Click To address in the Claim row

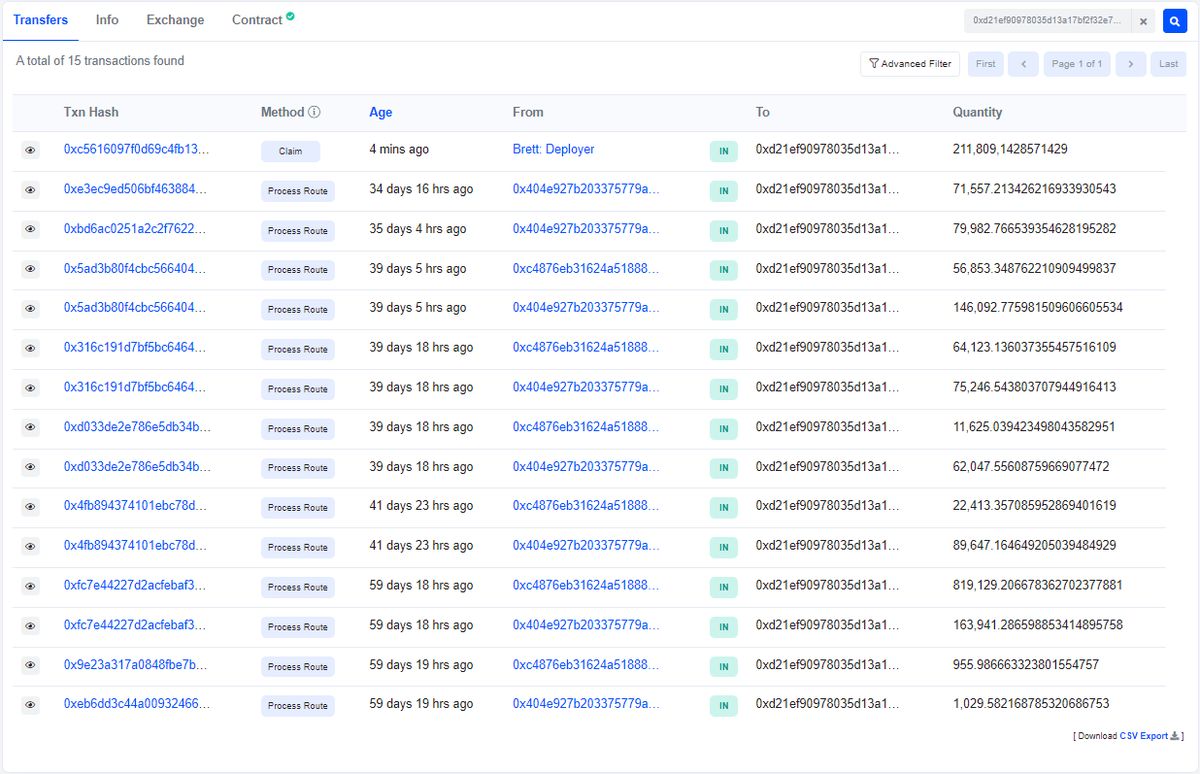(x=827, y=149)
